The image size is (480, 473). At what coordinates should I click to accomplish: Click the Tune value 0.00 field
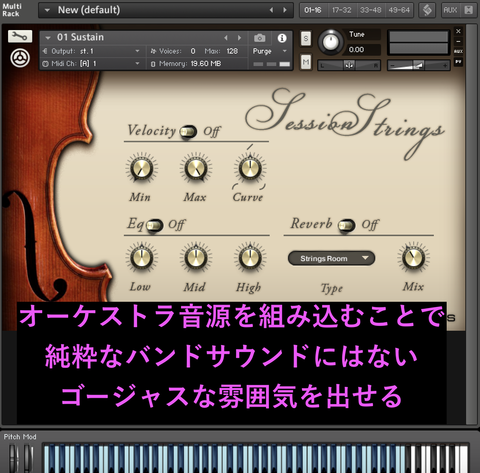[x=363, y=50]
